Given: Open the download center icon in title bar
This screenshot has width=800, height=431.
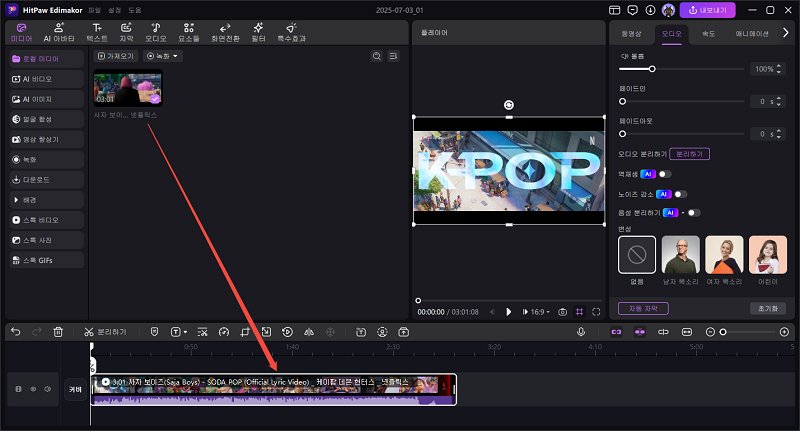Looking at the screenshot, I should point(650,10).
